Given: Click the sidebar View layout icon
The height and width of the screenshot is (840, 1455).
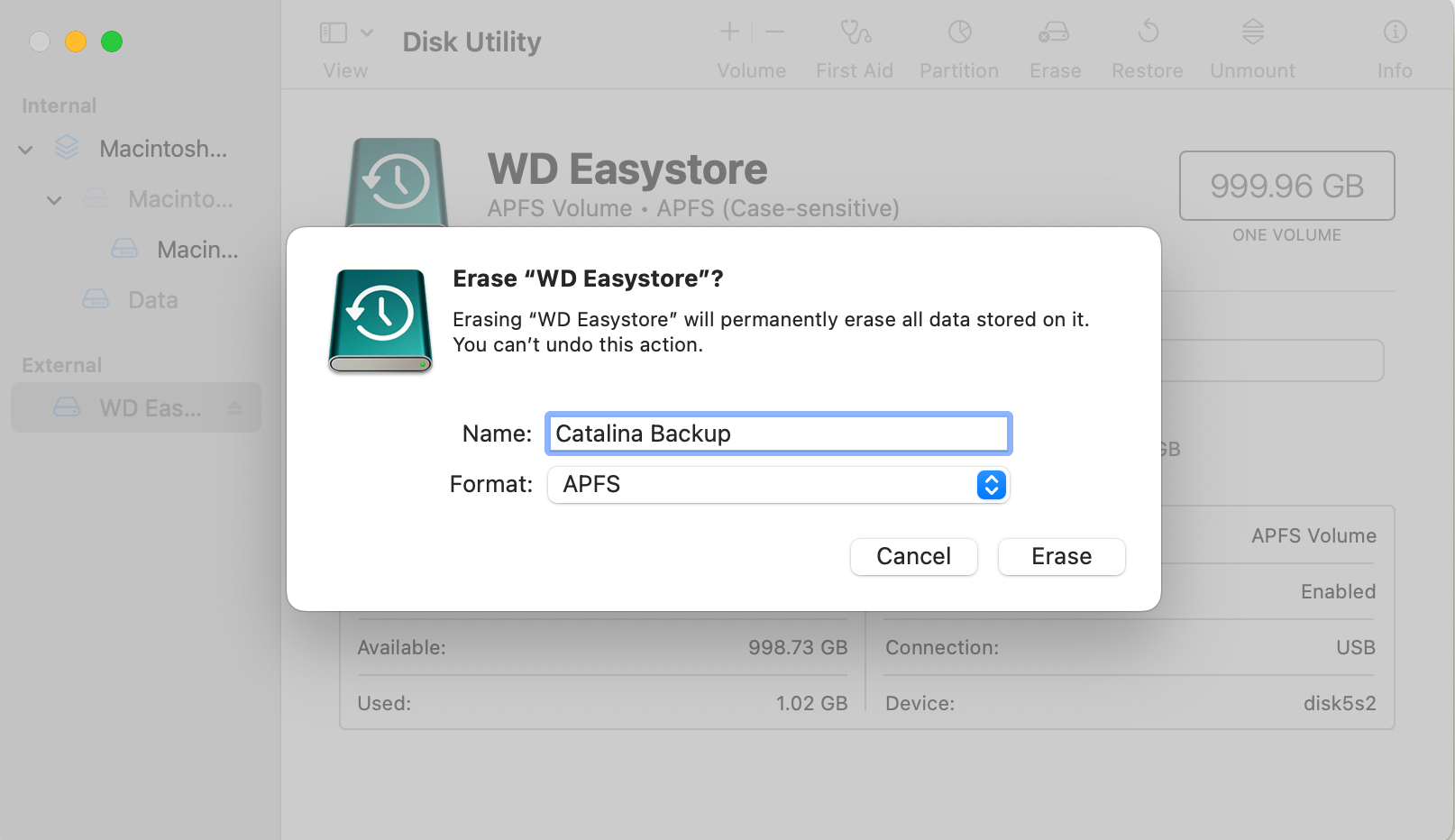Looking at the screenshot, I should tap(331, 32).
